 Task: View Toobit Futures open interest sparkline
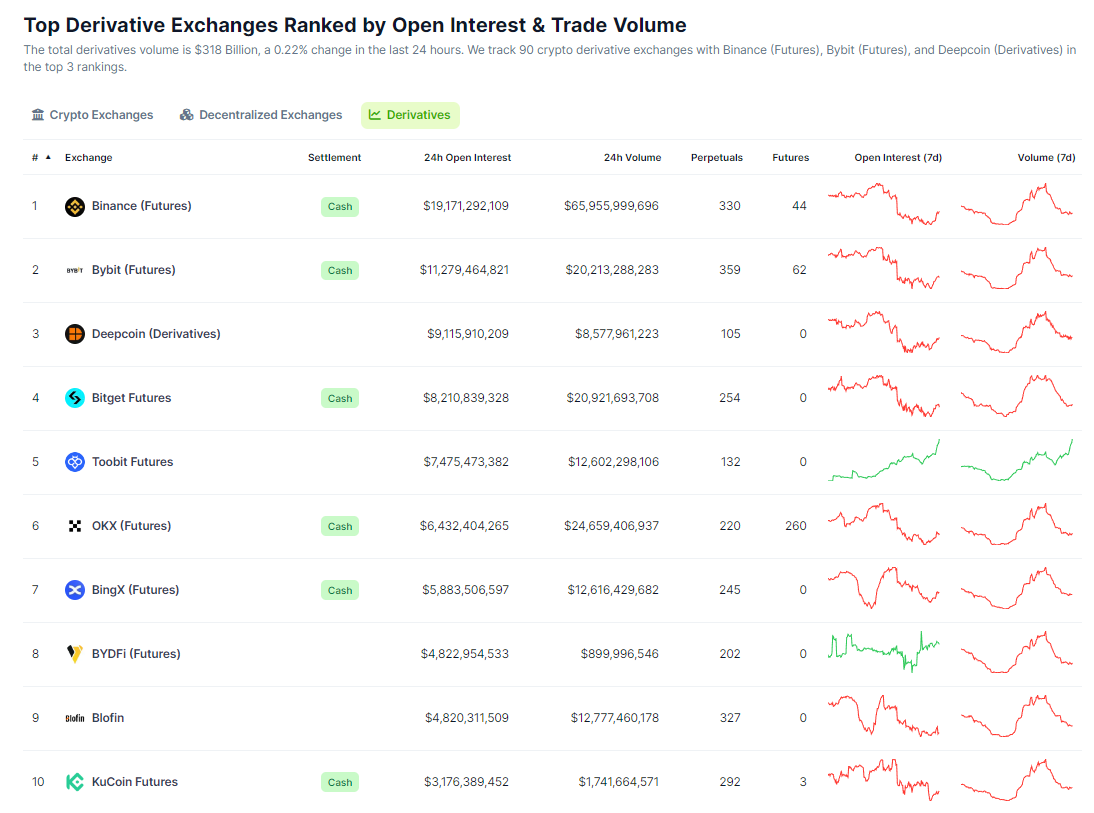[x=884, y=462]
